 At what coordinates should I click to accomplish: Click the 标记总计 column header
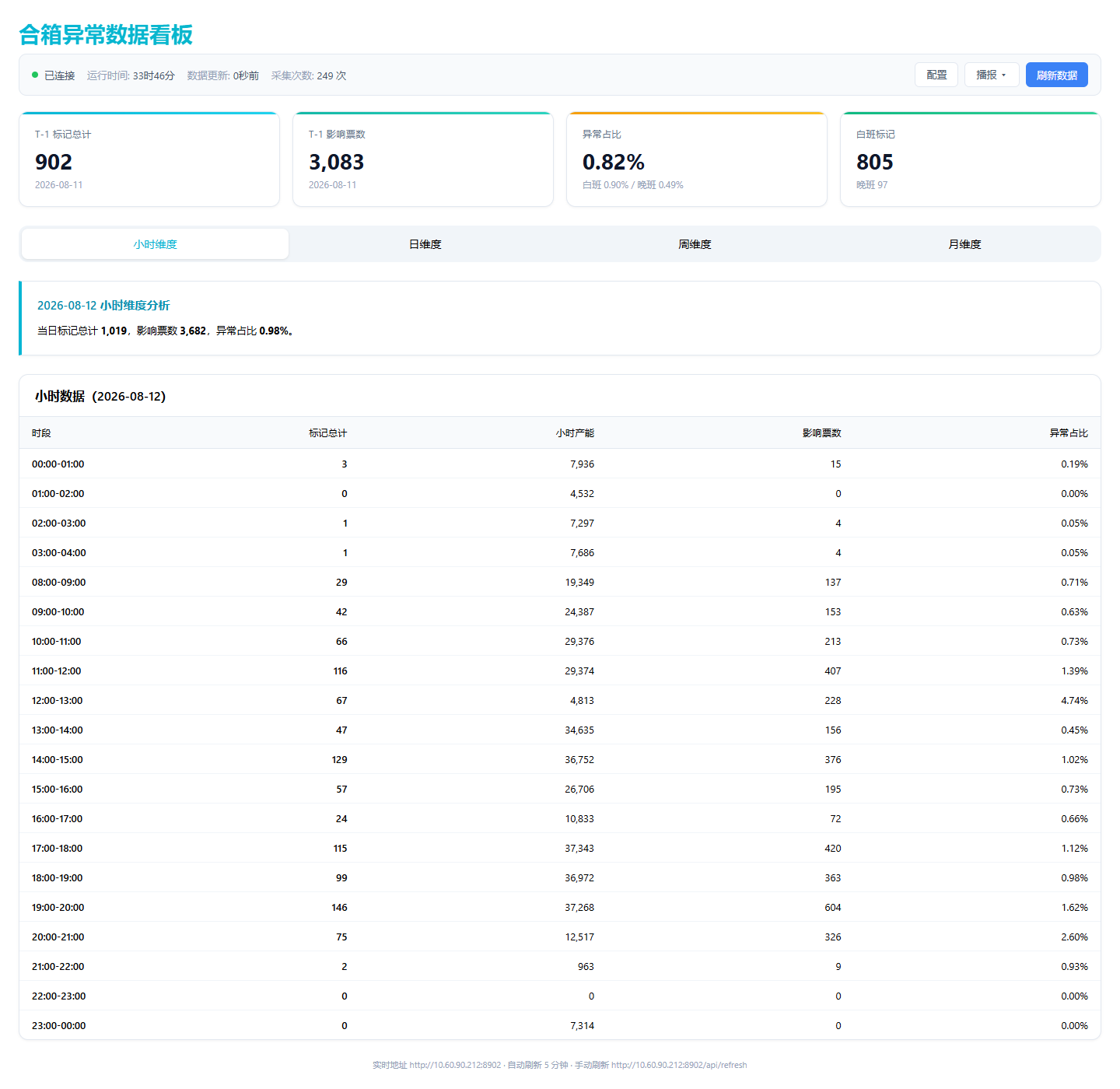328,433
